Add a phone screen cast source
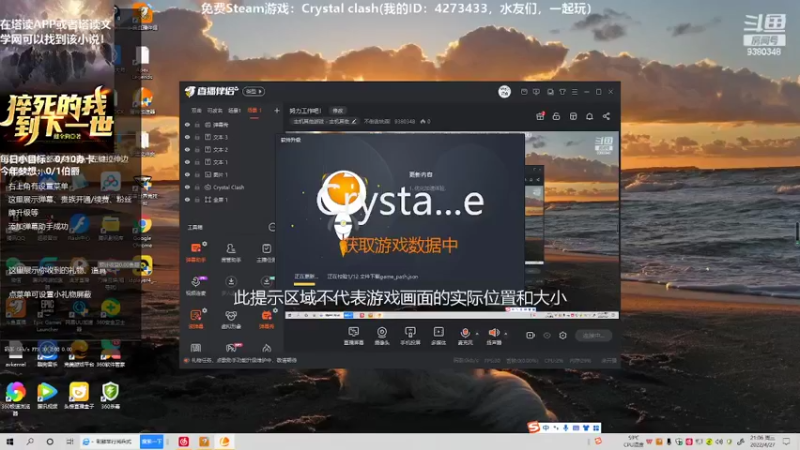800x450 pixels. click(410, 335)
